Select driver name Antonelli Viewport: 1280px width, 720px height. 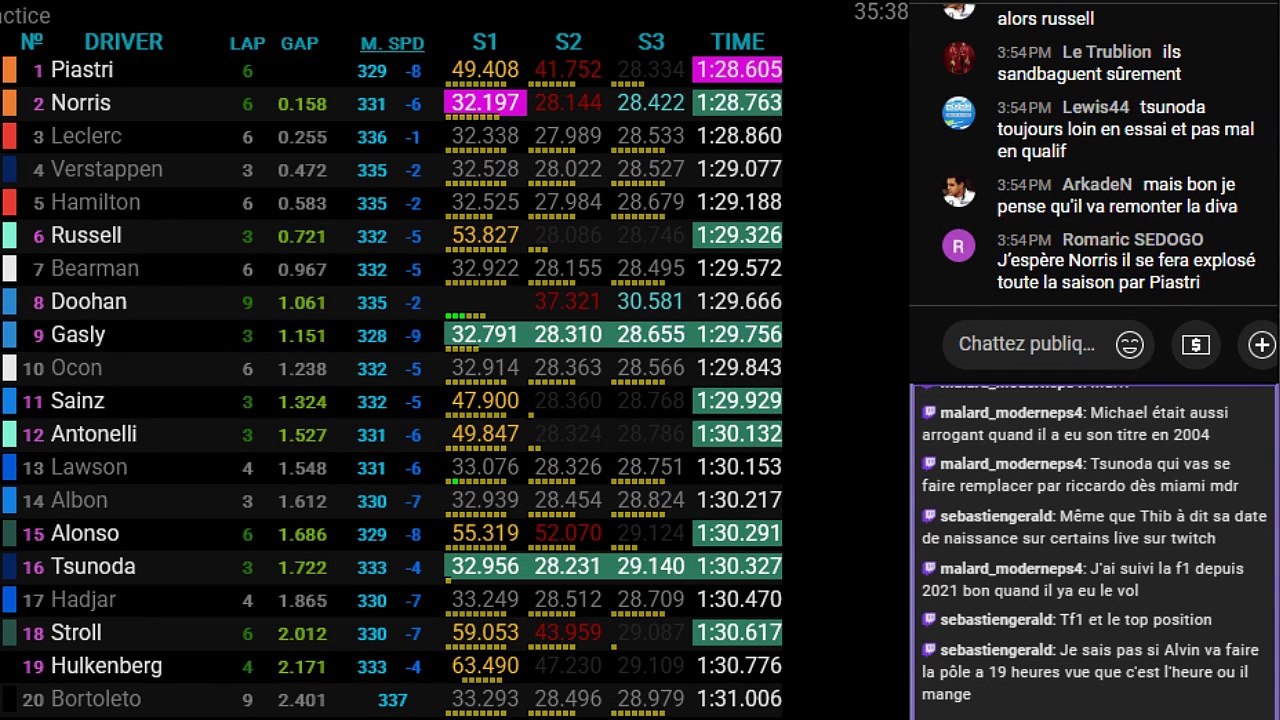(x=94, y=433)
